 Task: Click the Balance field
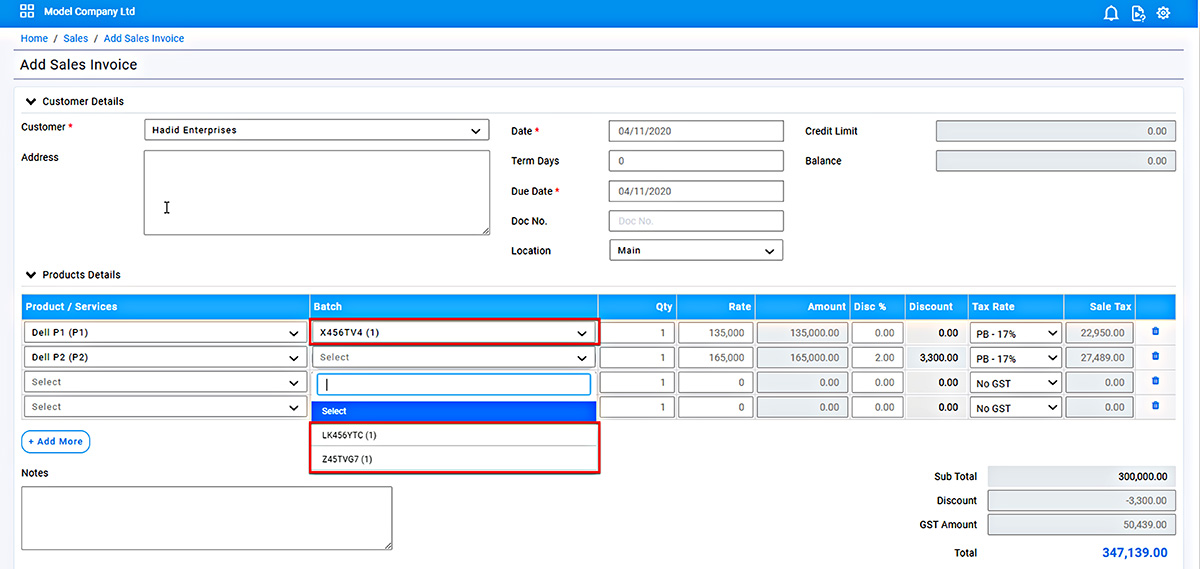click(1056, 161)
